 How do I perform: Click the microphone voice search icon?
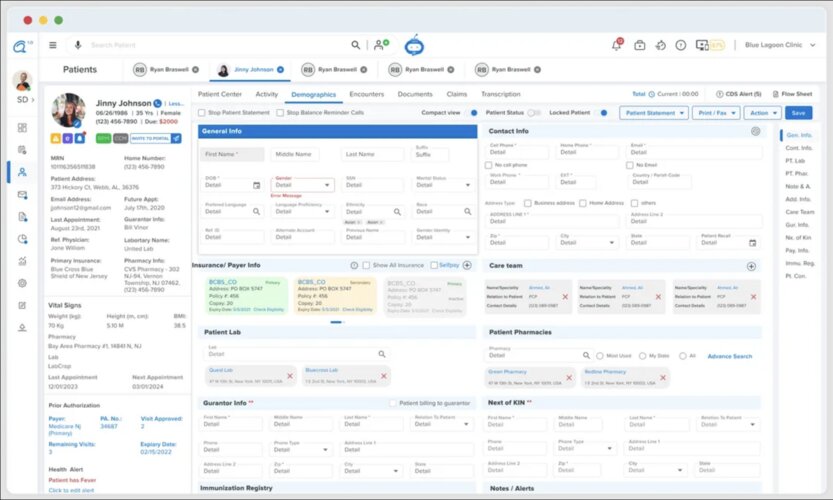click(x=79, y=45)
